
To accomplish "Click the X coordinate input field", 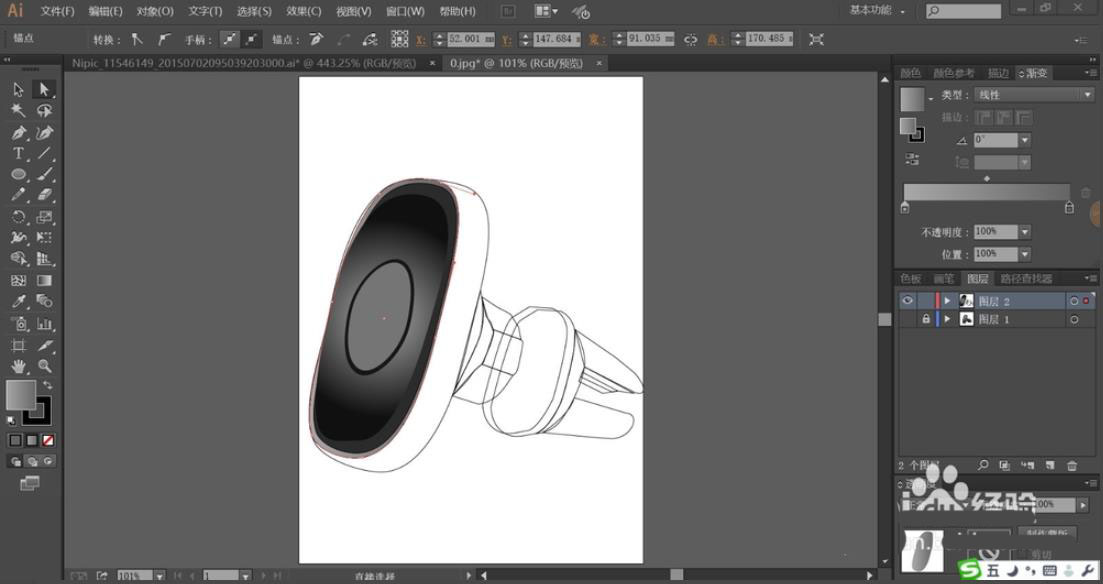I will pos(471,39).
